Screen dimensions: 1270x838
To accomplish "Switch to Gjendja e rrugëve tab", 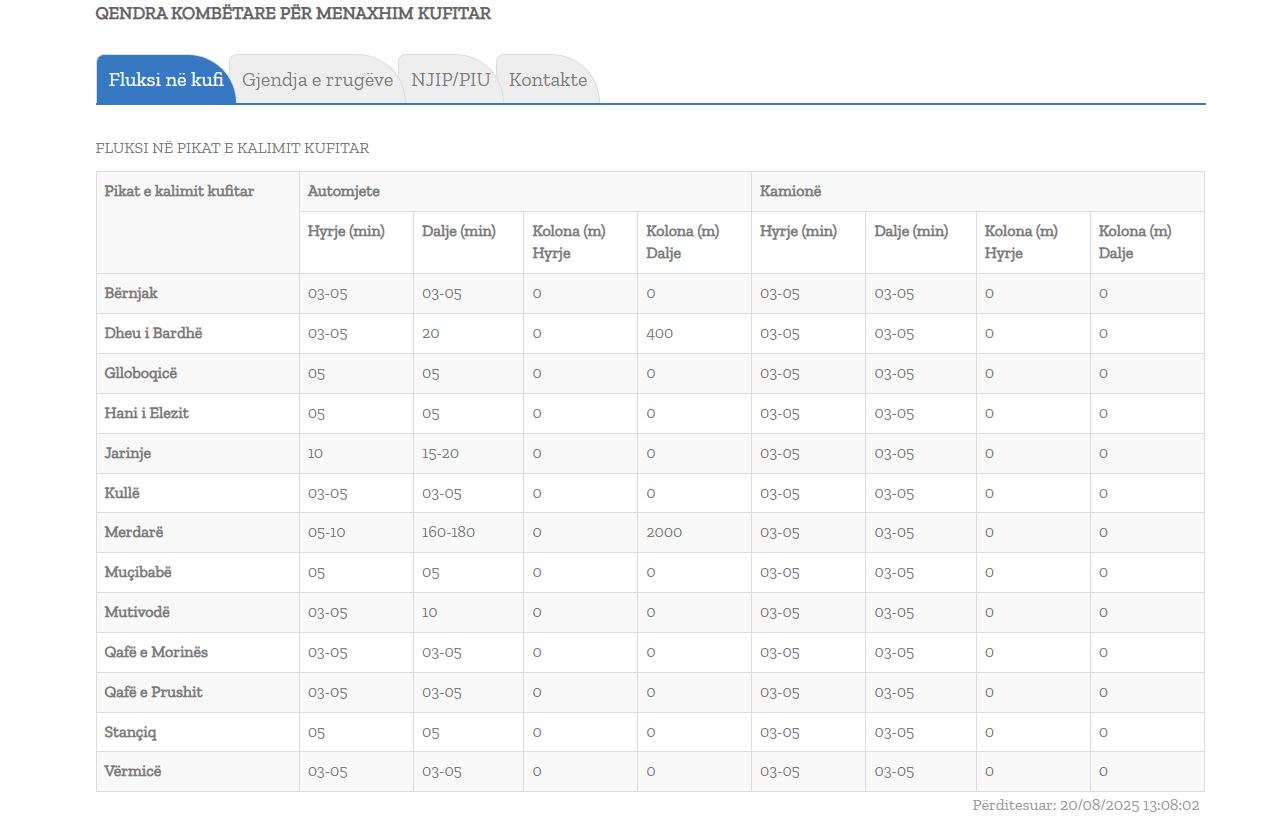I will point(317,80).
